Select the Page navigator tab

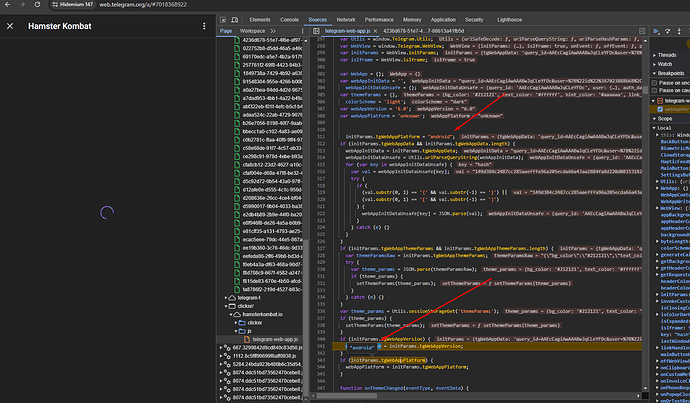pos(226,31)
